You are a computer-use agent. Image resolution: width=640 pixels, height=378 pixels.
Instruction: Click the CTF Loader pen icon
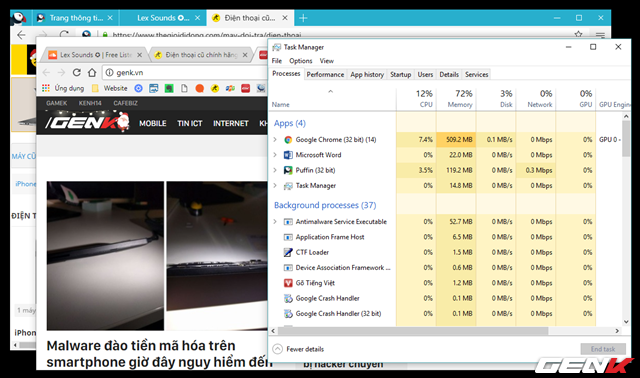click(x=288, y=252)
